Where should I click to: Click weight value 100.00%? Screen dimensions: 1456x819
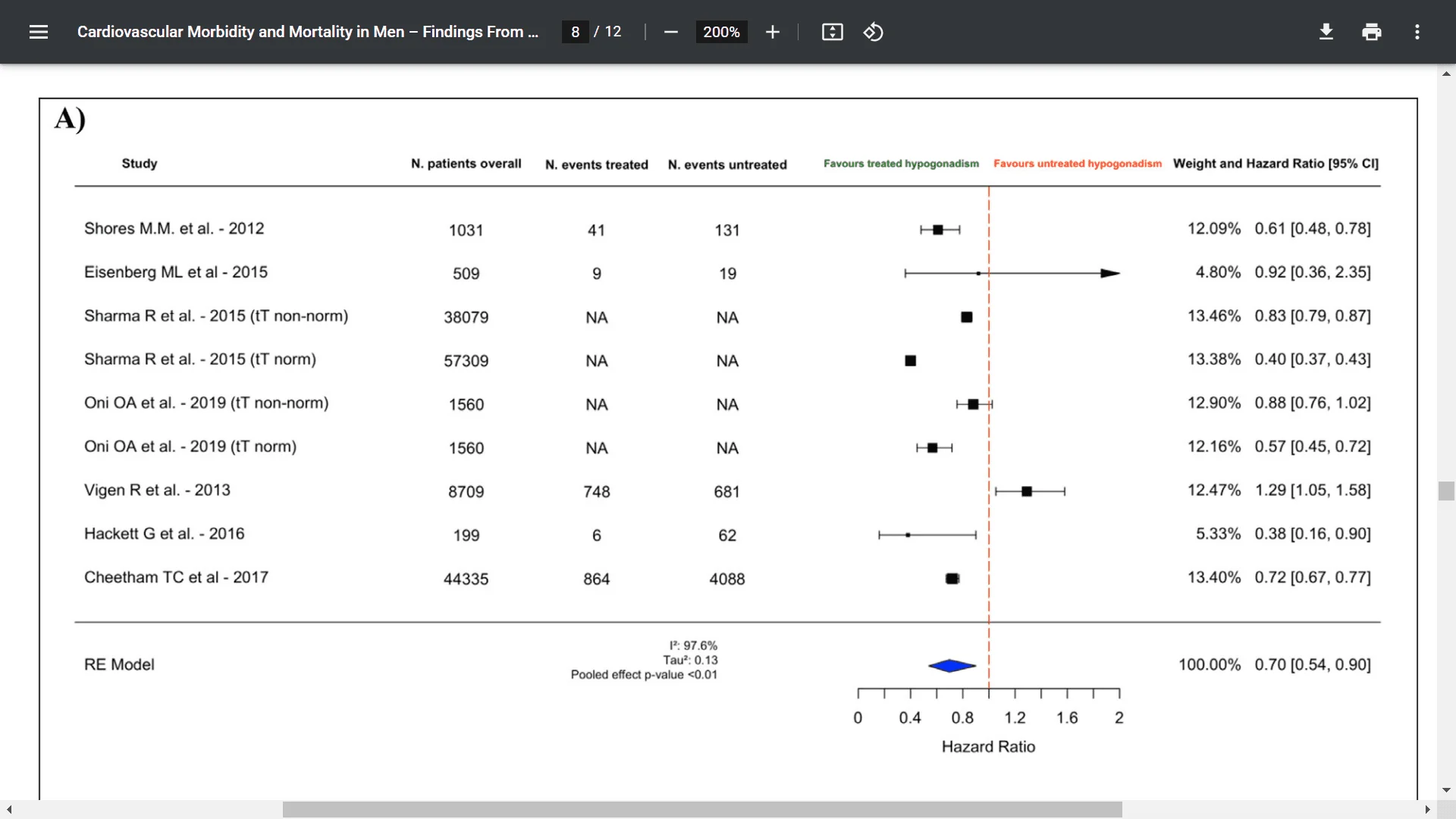[1210, 665]
